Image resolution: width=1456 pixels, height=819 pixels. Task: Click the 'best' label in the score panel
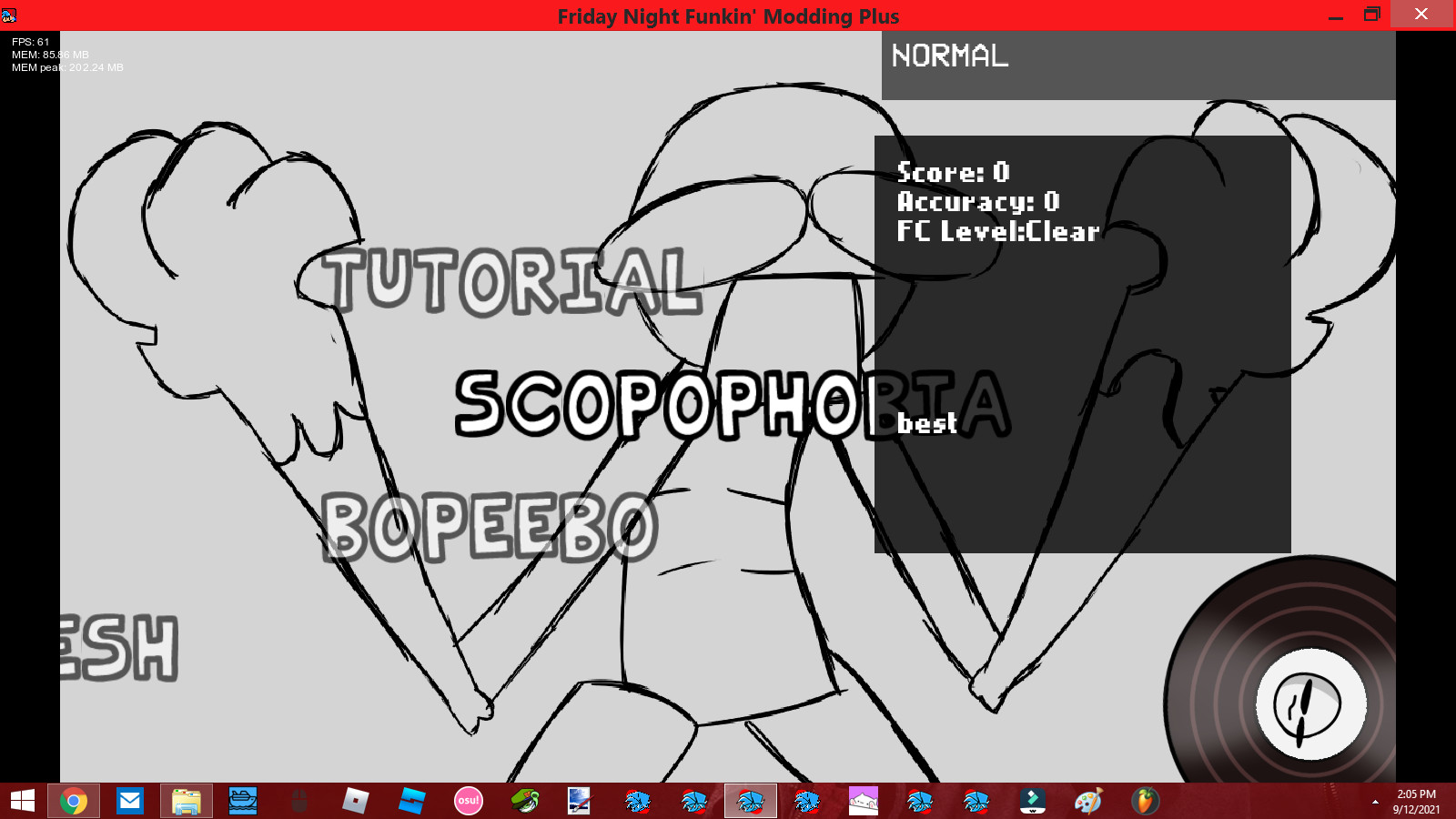coord(926,423)
